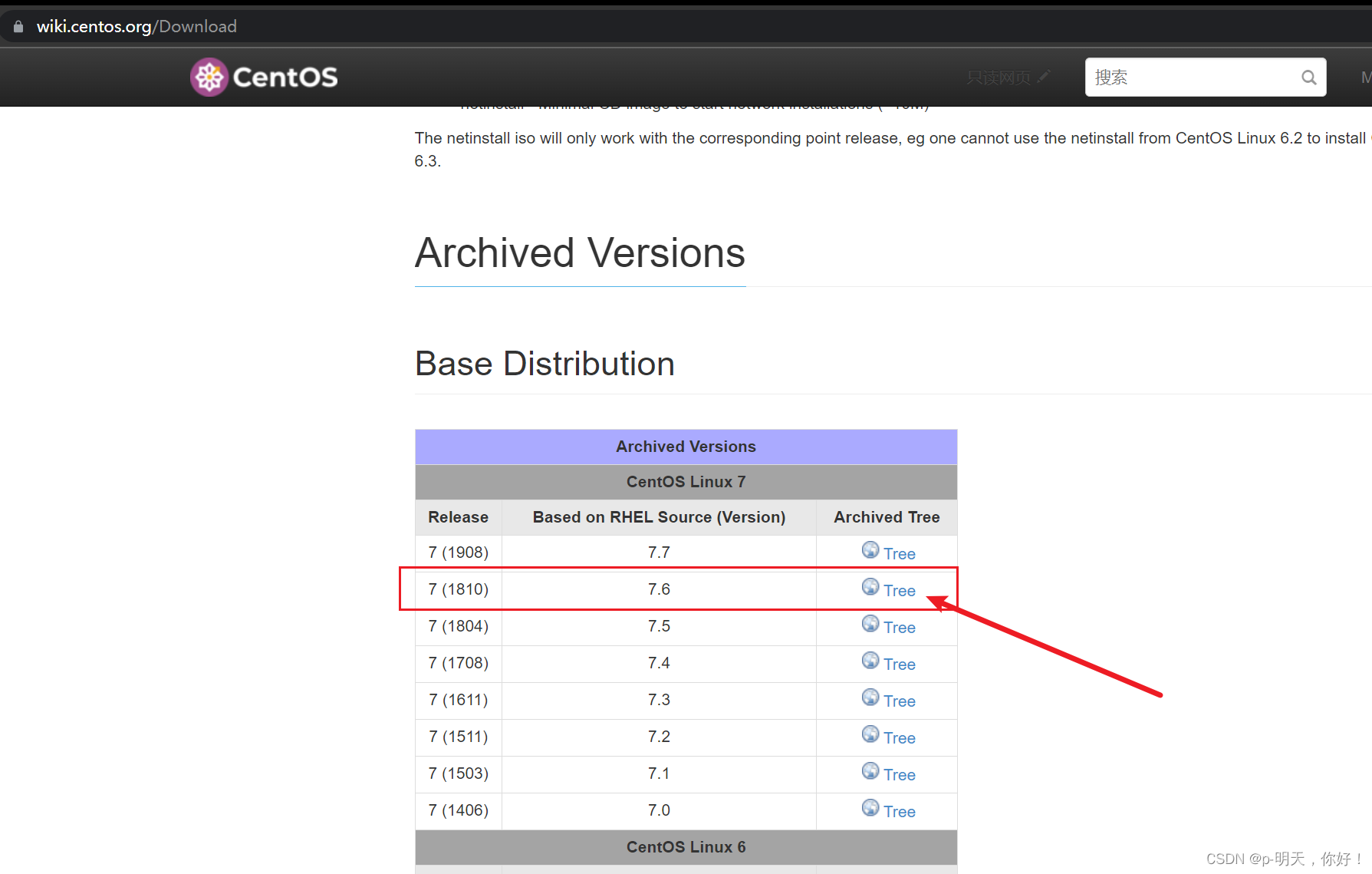Click the 7.6 RHEL version cell
Viewport: 1372px width, 874px height.
pyautogui.click(x=660, y=589)
